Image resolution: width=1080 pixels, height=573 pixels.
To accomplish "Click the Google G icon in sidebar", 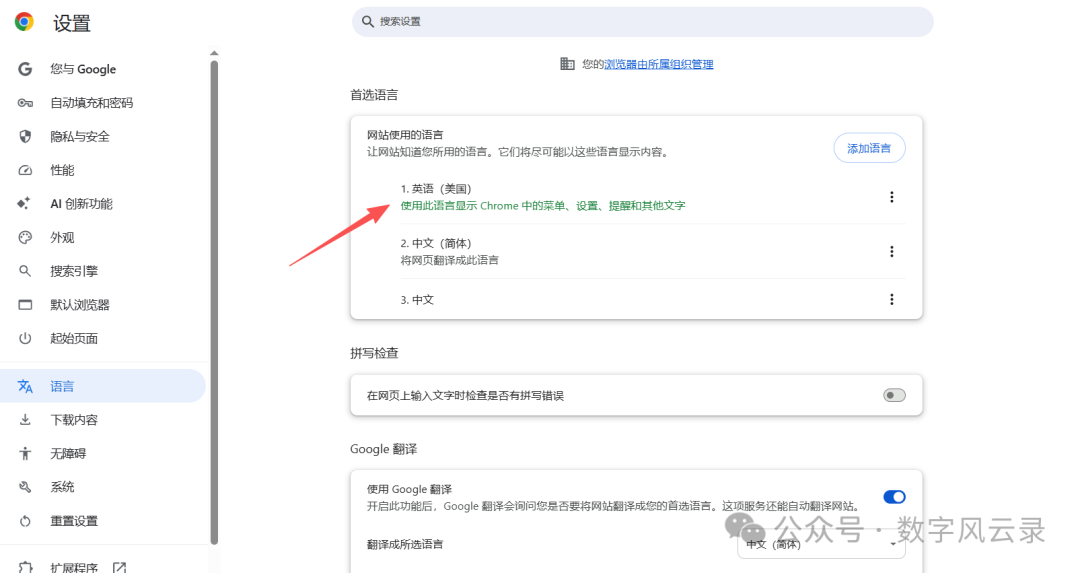I will (25, 69).
